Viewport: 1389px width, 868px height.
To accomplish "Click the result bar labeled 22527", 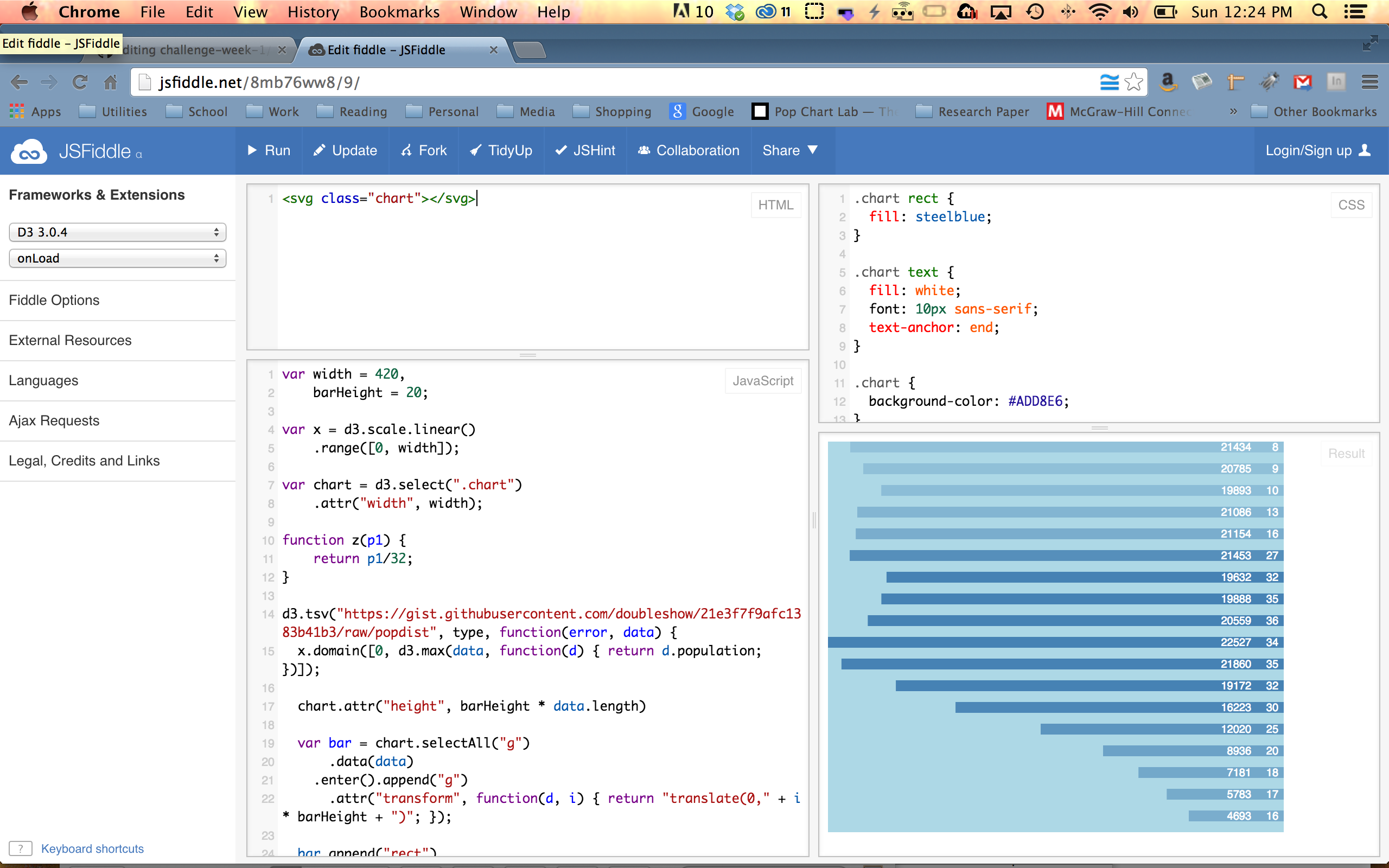I will [1055, 642].
